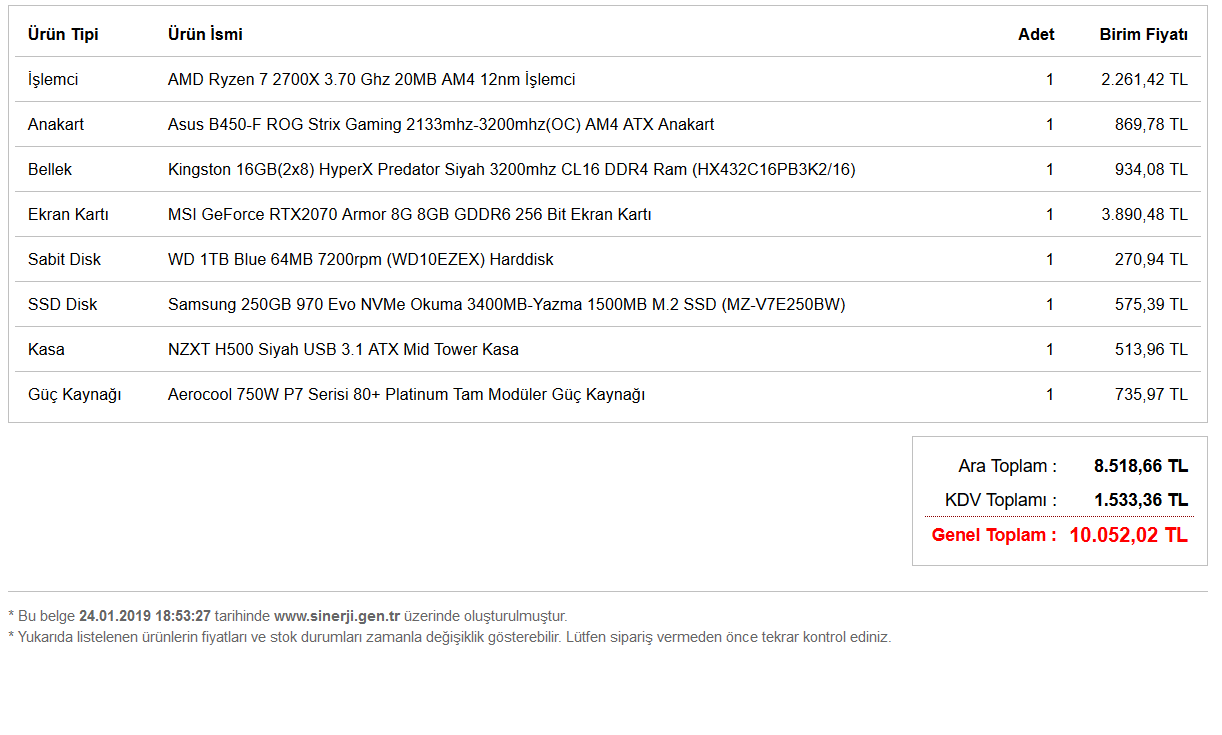This screenshot has width=1222, height=735.
Task: Click the quantity 1 in Güç Kaynağı row
Action: pos(1050,394)
